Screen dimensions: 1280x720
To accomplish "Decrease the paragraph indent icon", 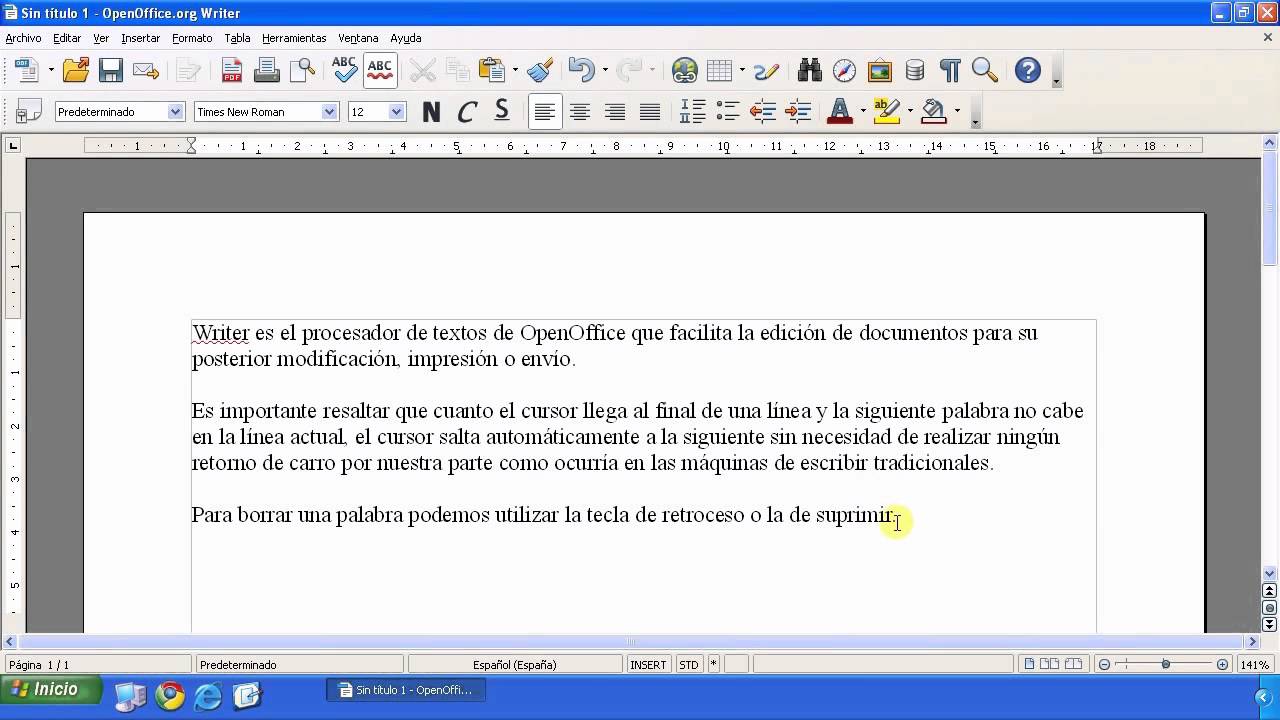I will pos(763,112).
